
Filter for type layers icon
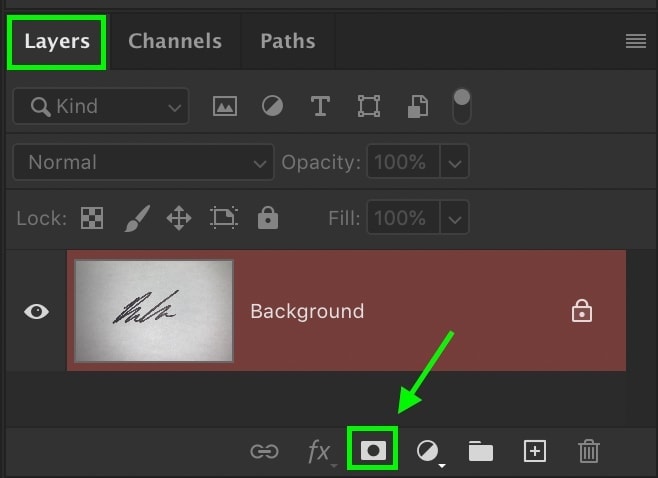coord(320,106)
